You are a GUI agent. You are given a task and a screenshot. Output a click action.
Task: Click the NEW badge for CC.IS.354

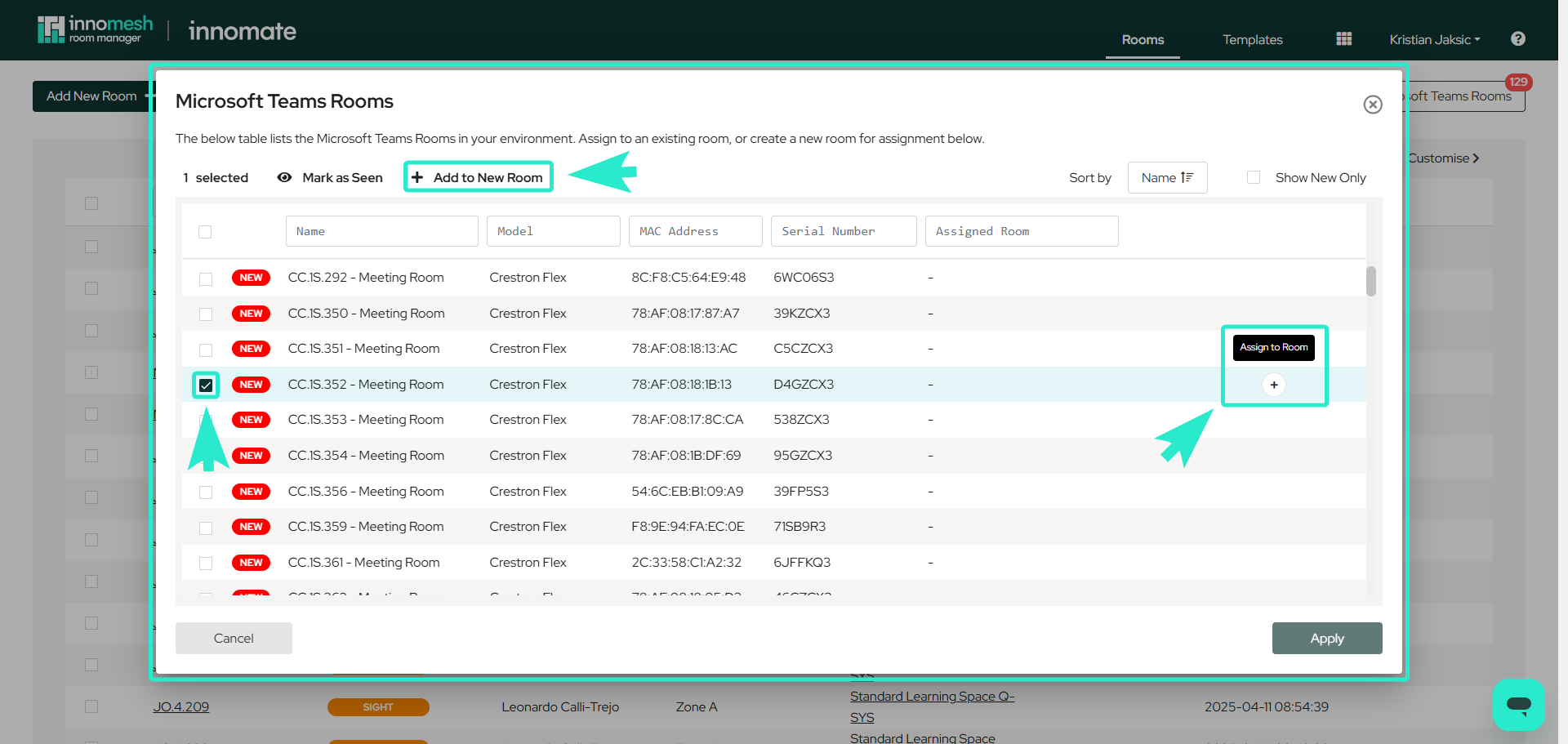tap(251, 456)
